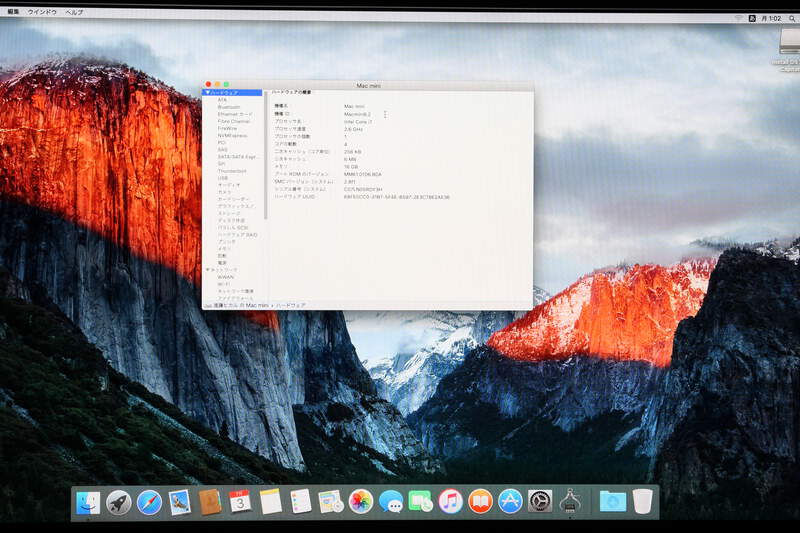800x533 pixels.
Task: Open Safari compass icon in Dock
Action: pyautogui.click(x=149, y=502)
